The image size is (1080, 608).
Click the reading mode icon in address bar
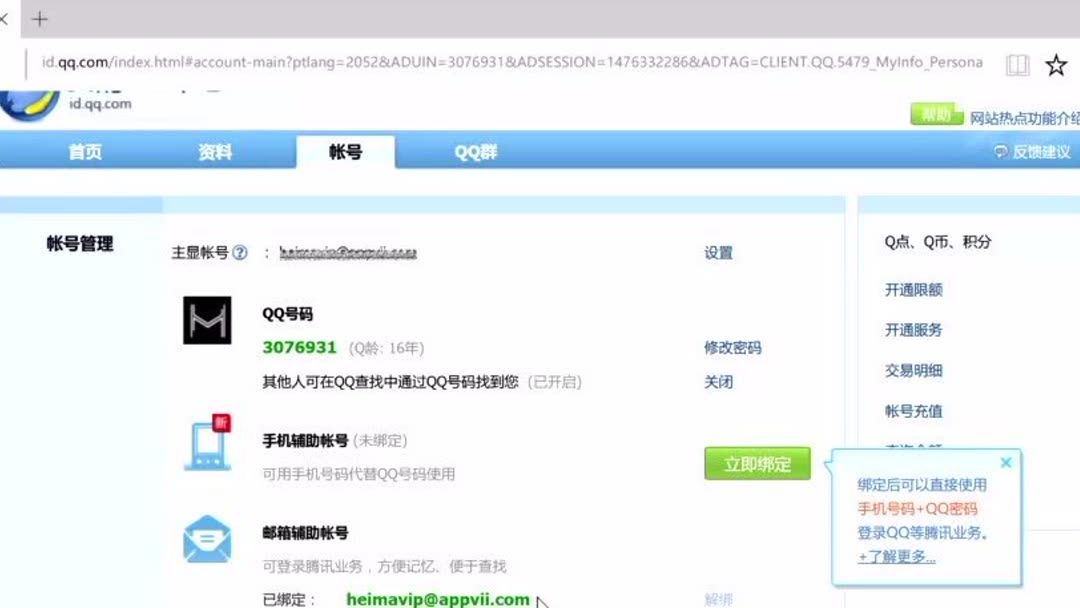[1018, 62]
